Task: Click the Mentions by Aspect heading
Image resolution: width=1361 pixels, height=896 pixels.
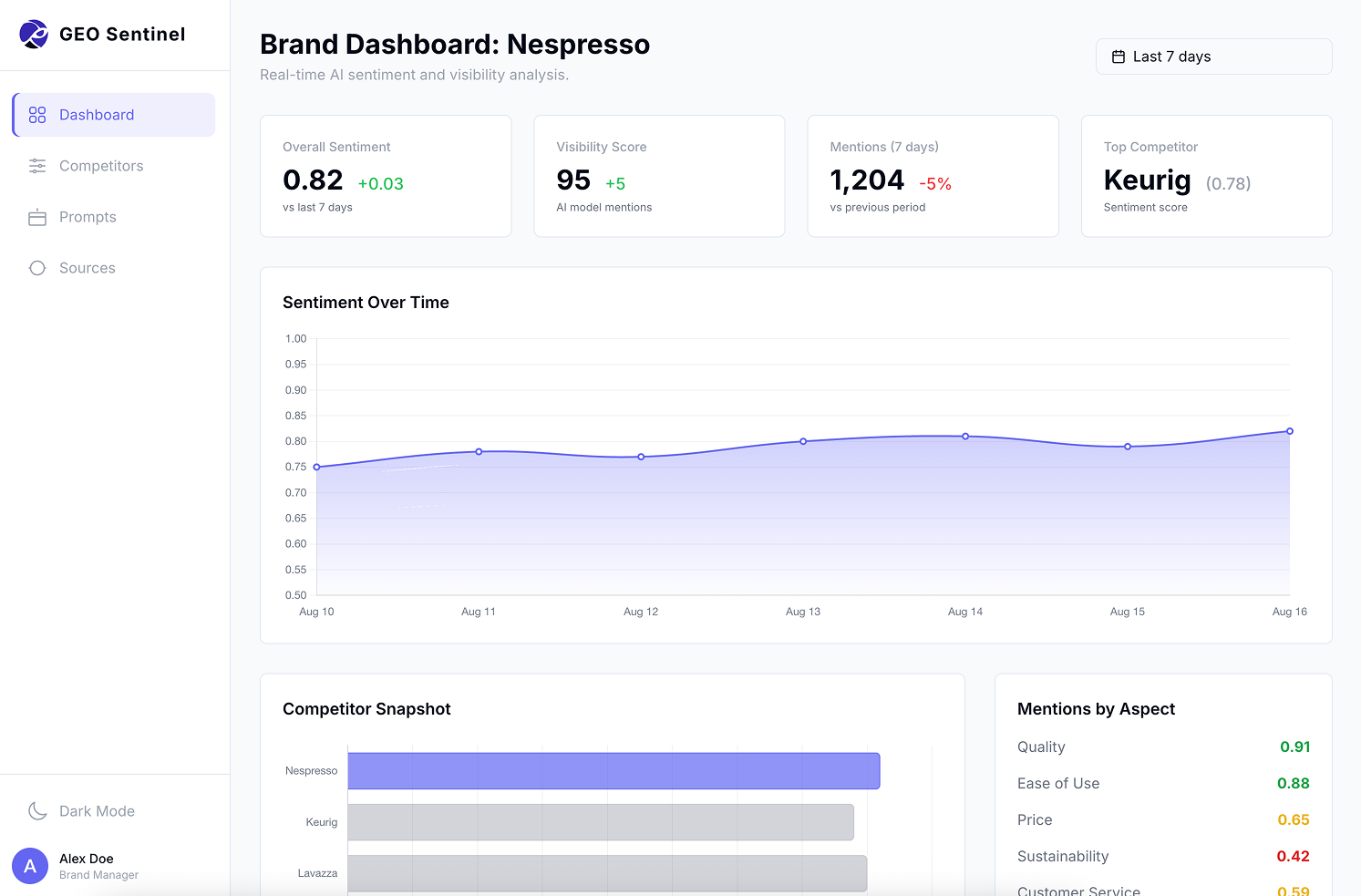Action: coord(1096,709)
